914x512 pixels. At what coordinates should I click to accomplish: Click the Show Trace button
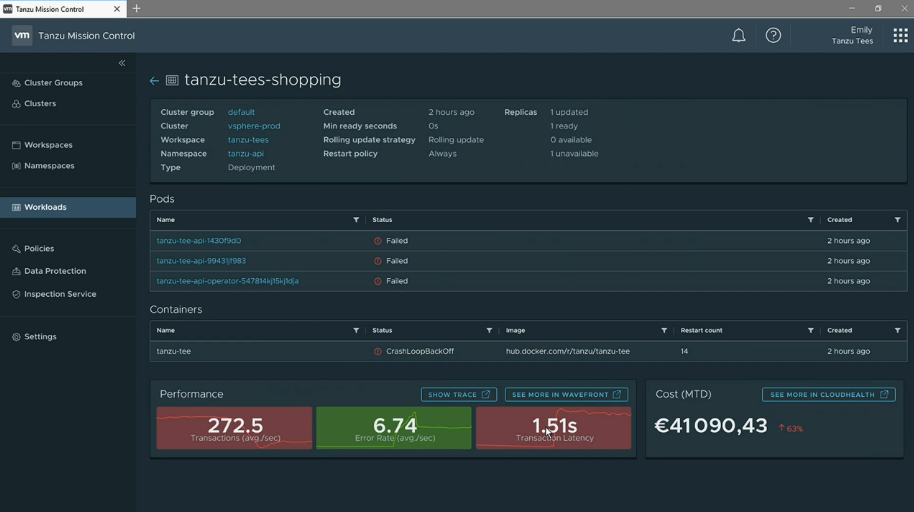pos(459,395)
